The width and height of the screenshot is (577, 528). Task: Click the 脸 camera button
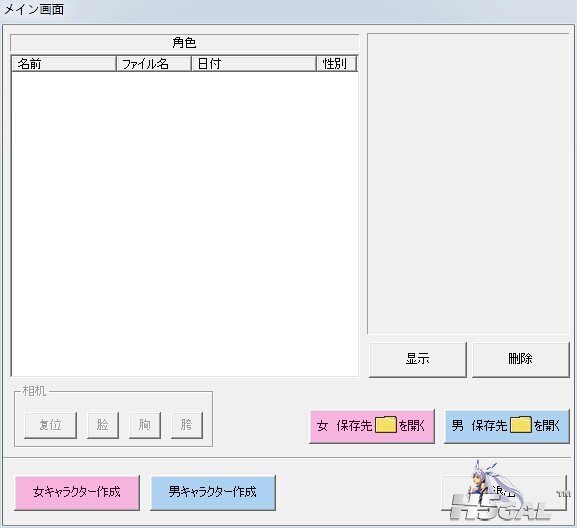pos(103,425)
